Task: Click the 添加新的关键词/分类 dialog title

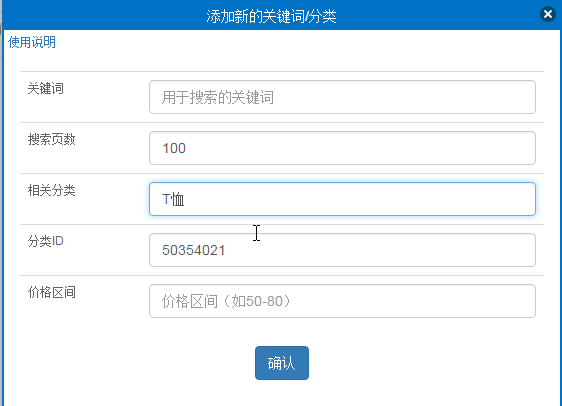Action: [x=271, y=16]
